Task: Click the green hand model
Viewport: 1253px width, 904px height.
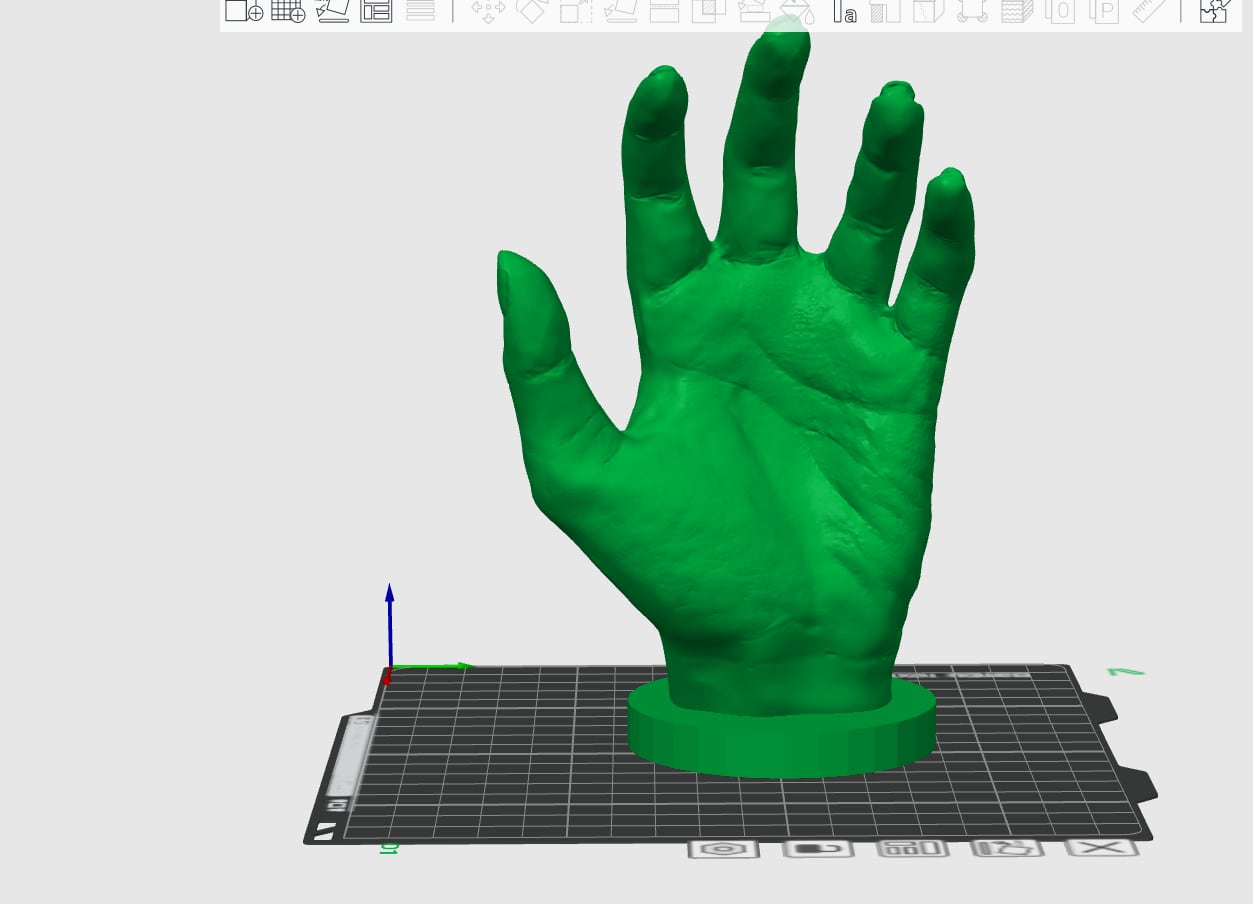Action: [x=760, y=450]
